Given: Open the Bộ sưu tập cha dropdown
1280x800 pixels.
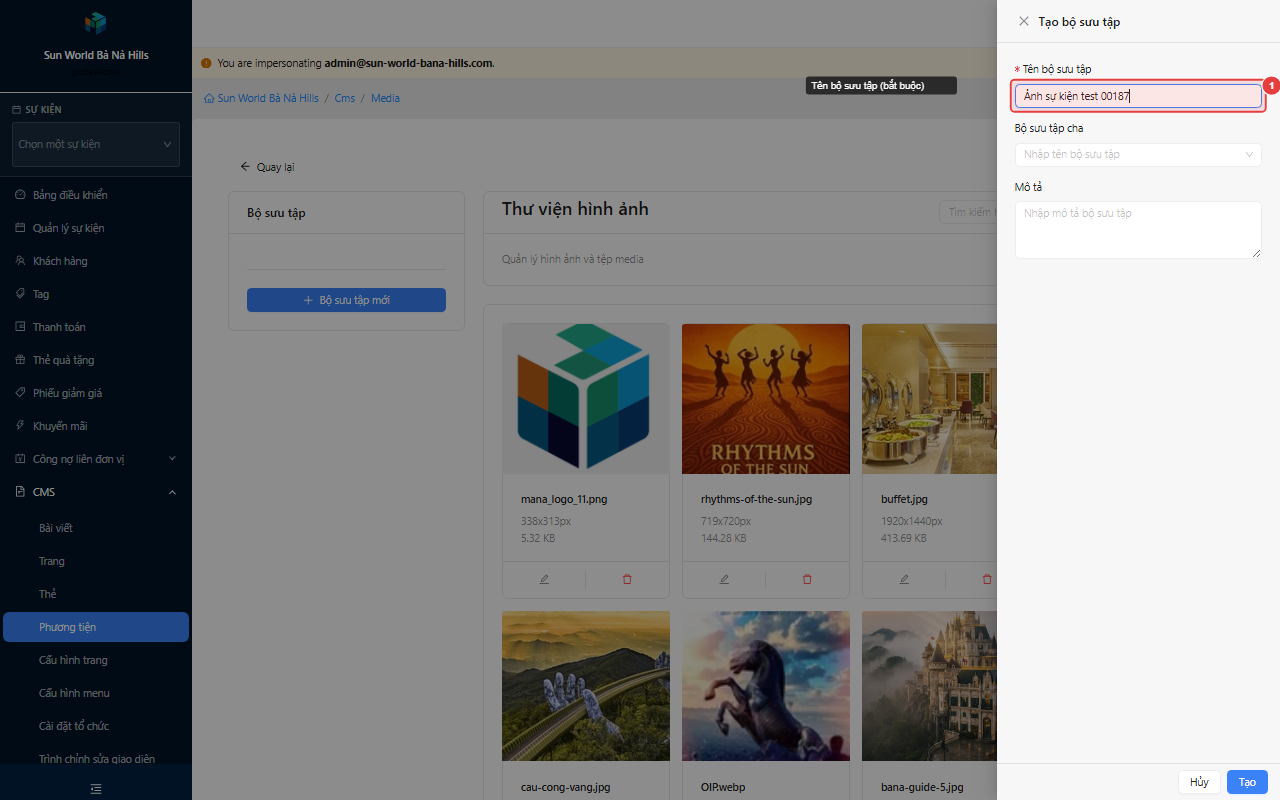Looking at the screenshot, I should (x=1138, y=154).
